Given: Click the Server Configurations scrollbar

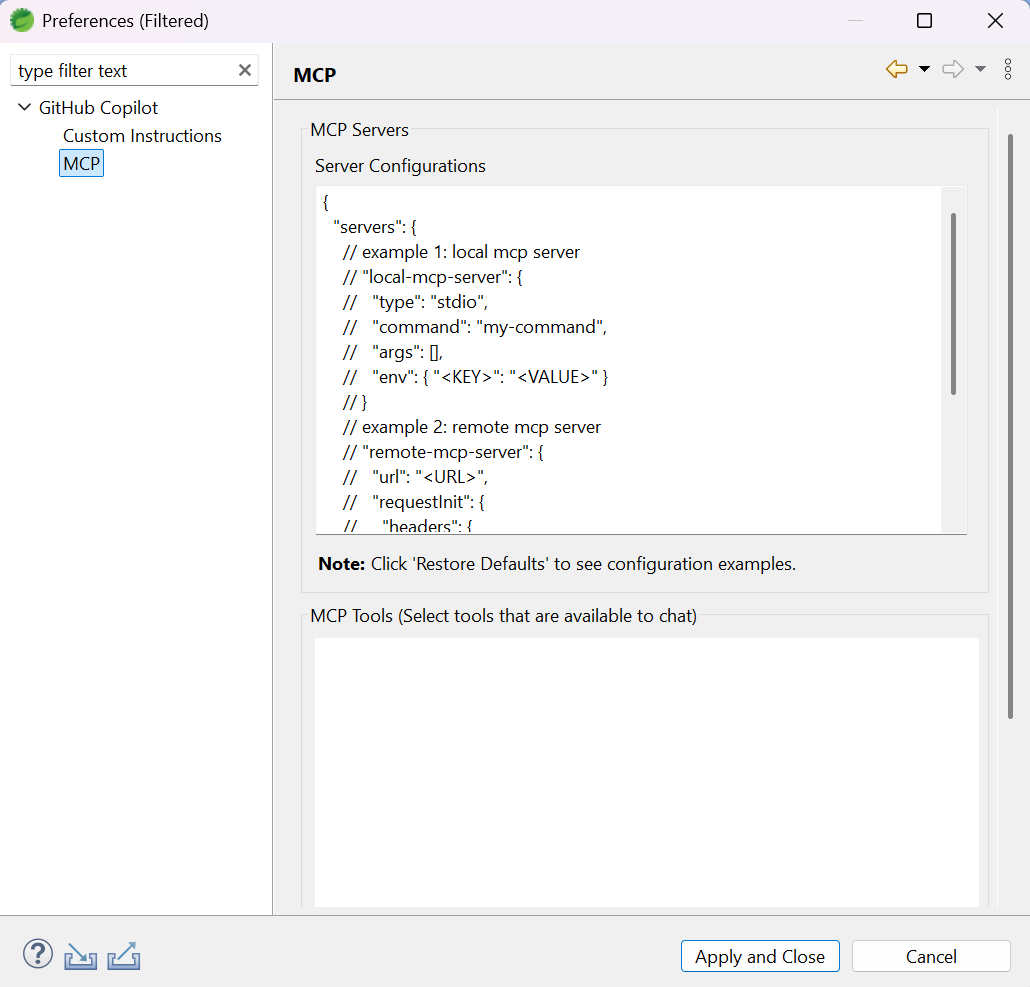Looking at the screenshot, I should pyautogui.click(x=954, y=300).
